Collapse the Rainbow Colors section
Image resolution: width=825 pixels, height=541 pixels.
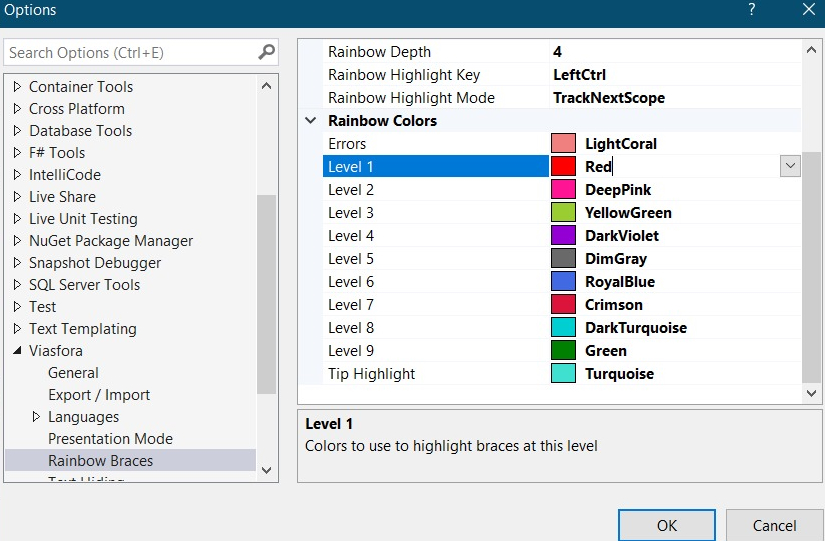point(311,121)
